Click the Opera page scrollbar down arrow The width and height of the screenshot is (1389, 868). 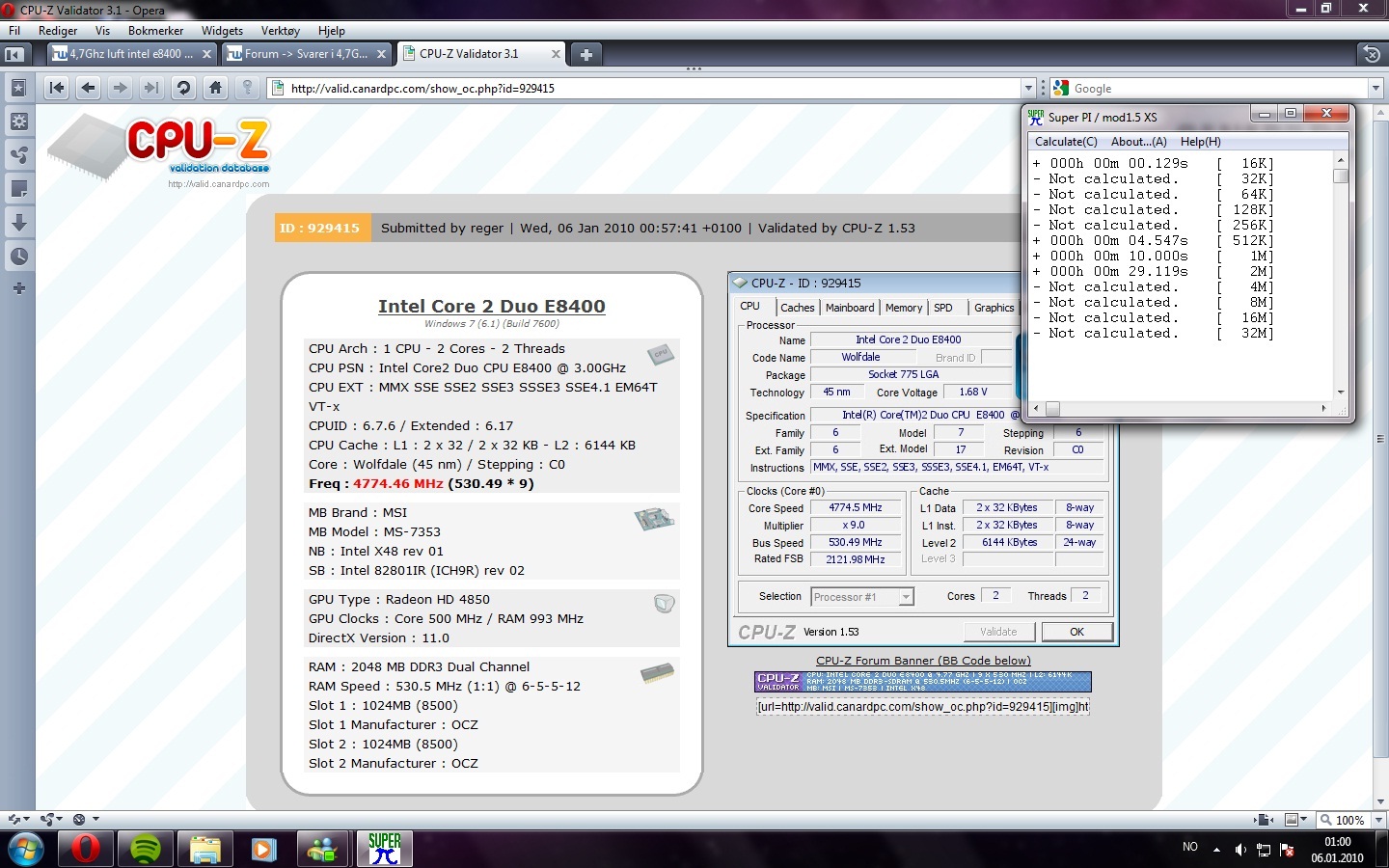coord(1381,802)
